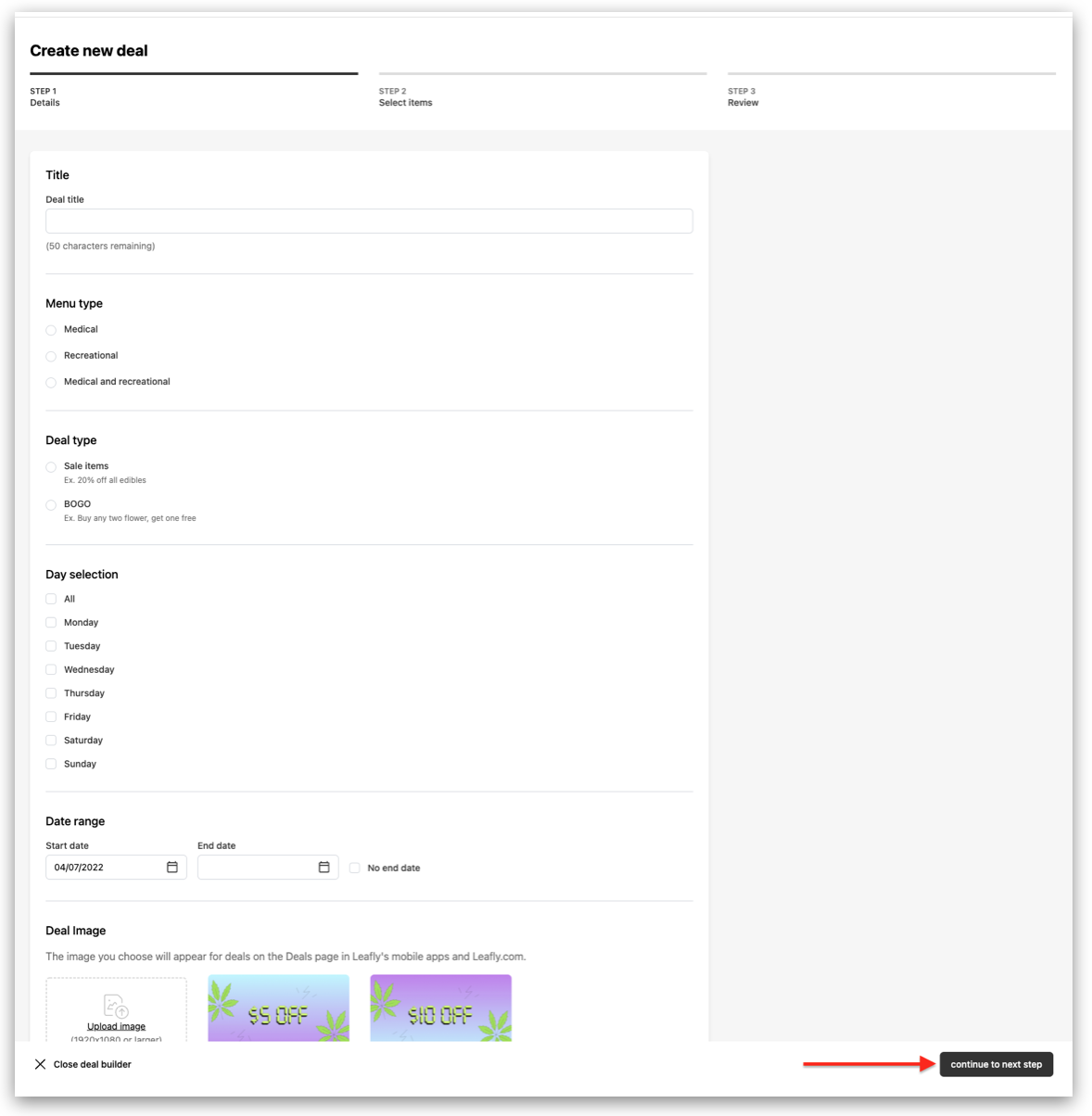Check the Thursday checkbox
Screen dimensions: 1092x1116
point(51,693)
